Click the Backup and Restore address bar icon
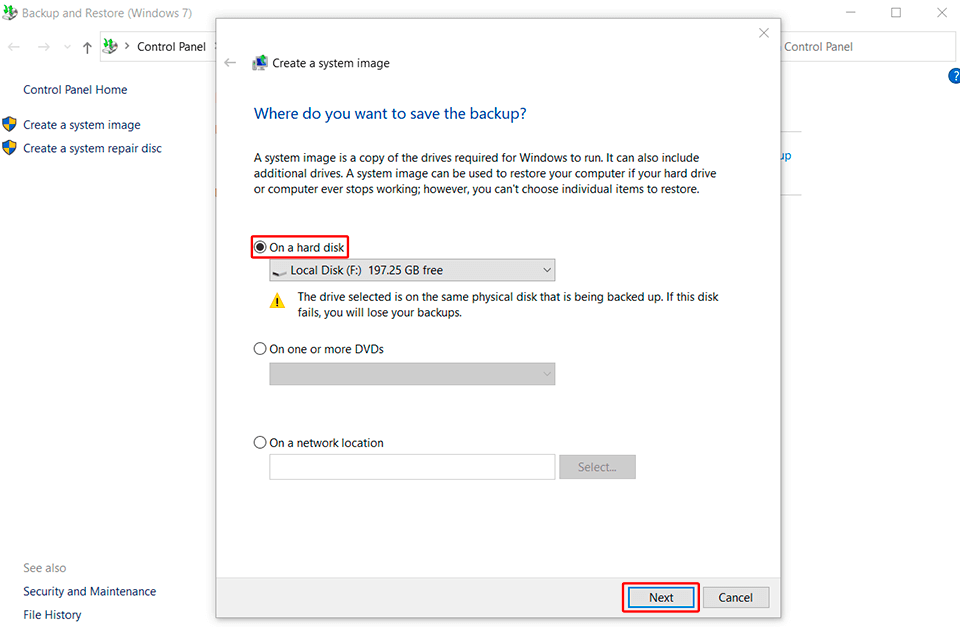960x640 pixels. (110, 46)
